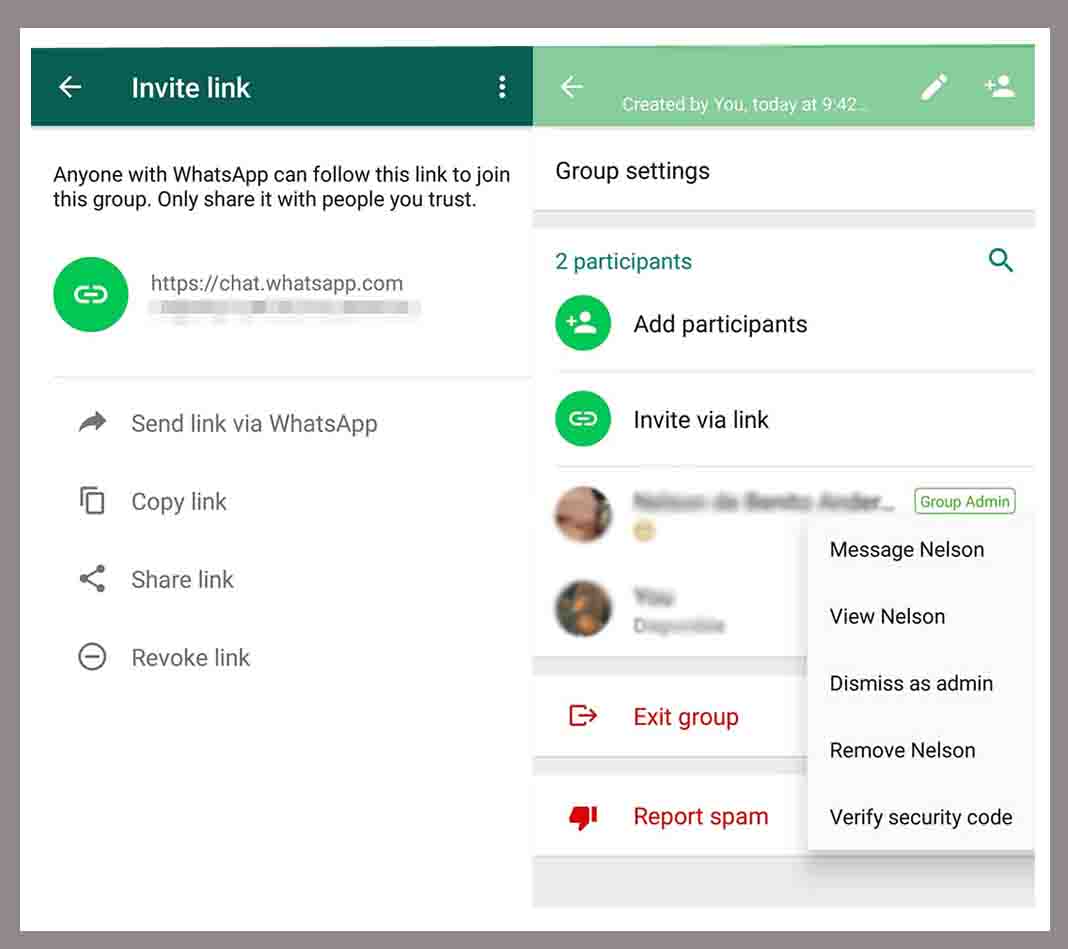1068x949 pixels.
Task: Open Nelson's profile picture
Action: point(583,514)
